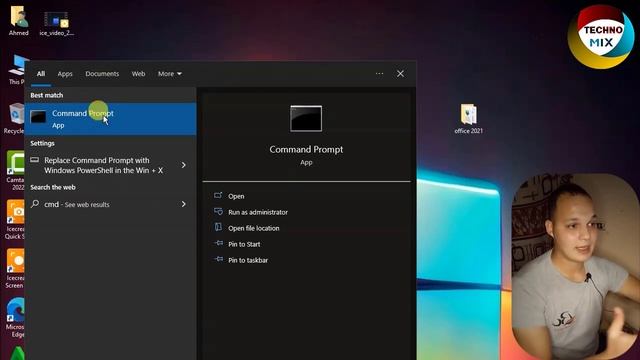Switch to the Web search tab

(x=138, y=74)
